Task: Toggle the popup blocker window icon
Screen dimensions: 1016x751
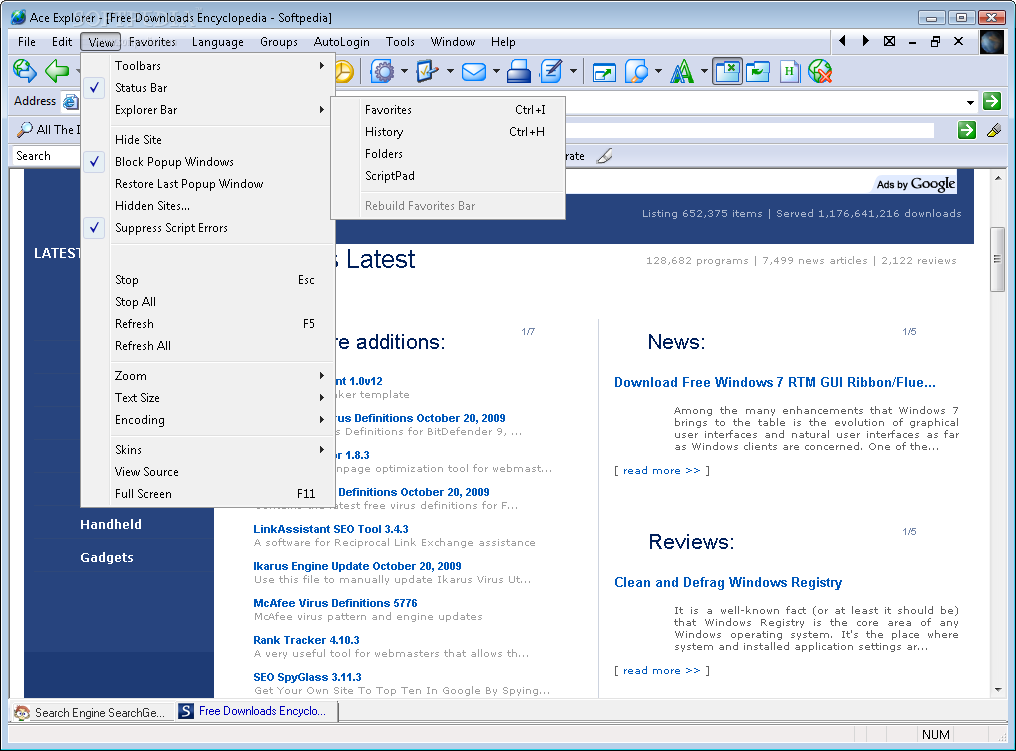Action: 727,71
